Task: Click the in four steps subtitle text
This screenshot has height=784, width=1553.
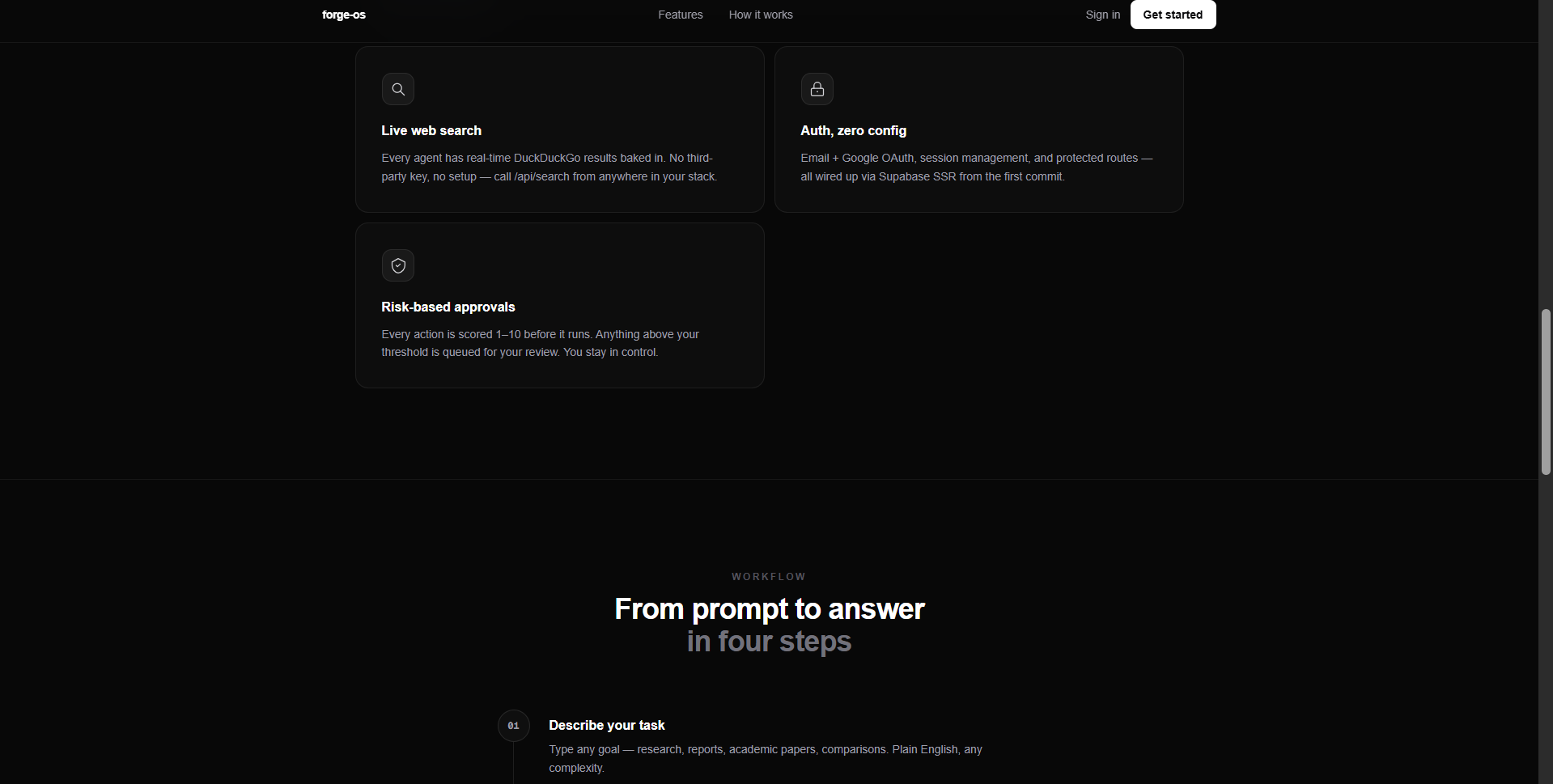Action: pyautogui.click(x=768, y=641)
